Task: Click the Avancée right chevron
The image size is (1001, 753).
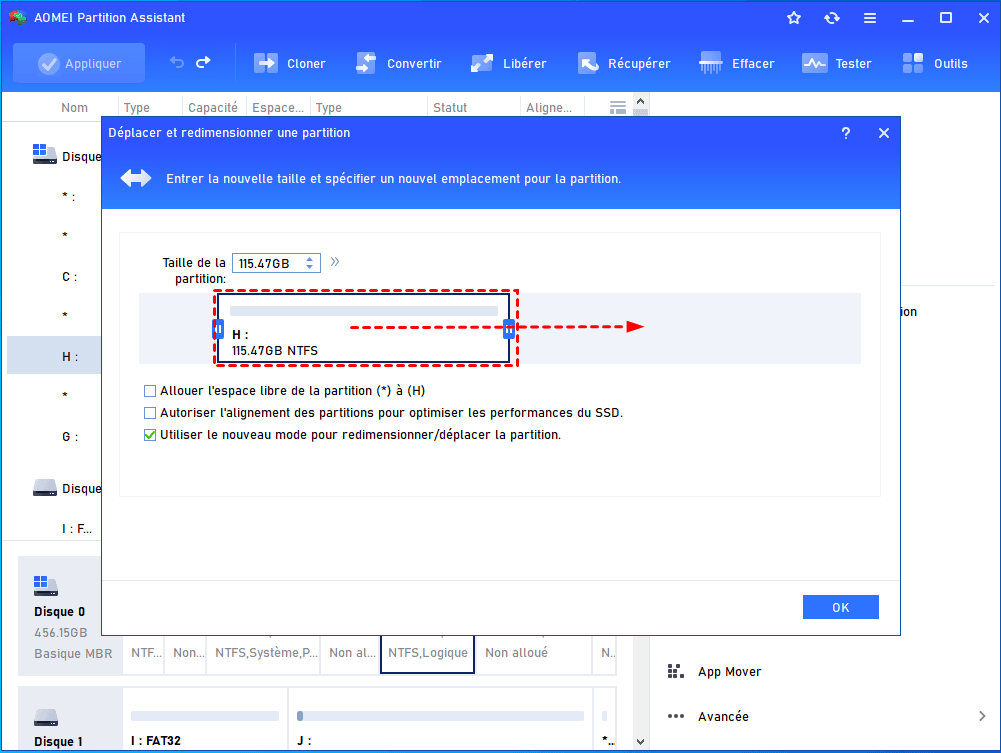Action: (982, 716)
